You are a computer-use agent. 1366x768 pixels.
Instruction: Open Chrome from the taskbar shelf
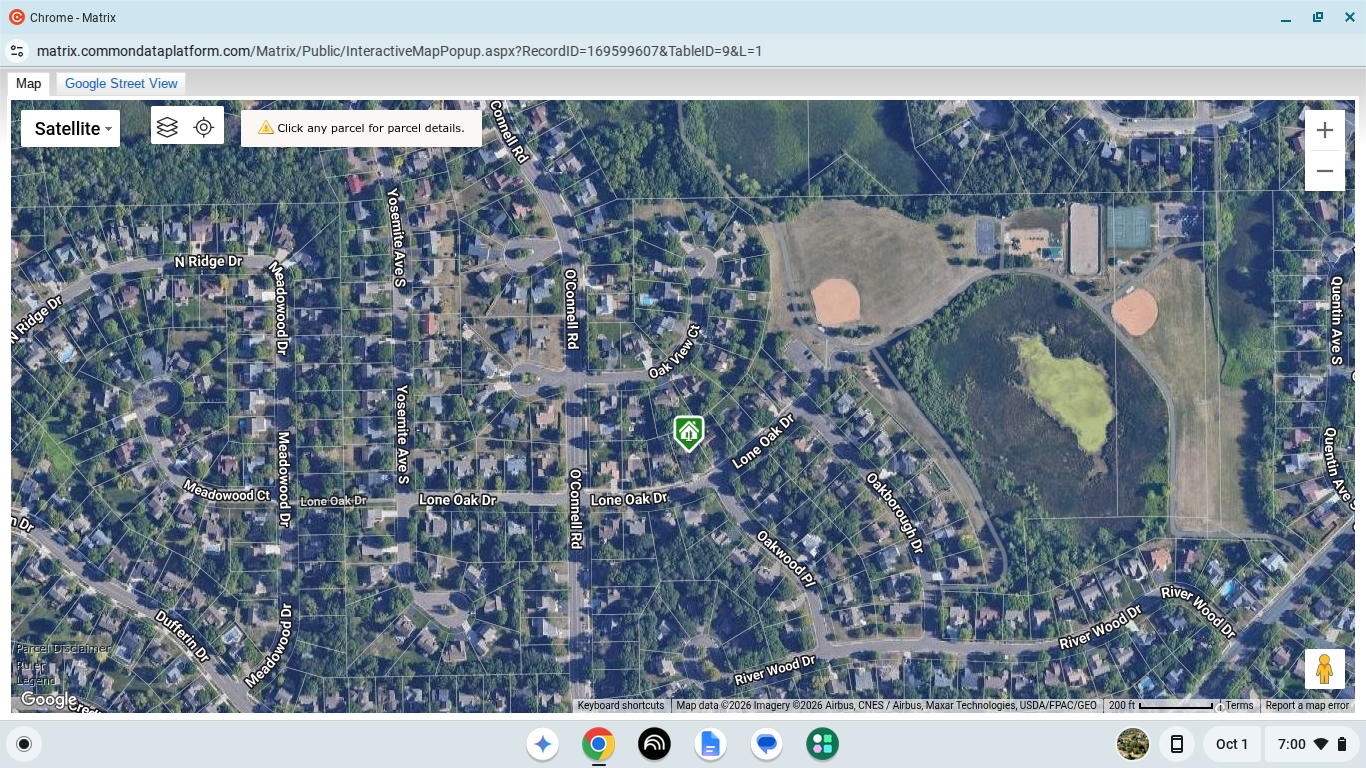point(599,744)
